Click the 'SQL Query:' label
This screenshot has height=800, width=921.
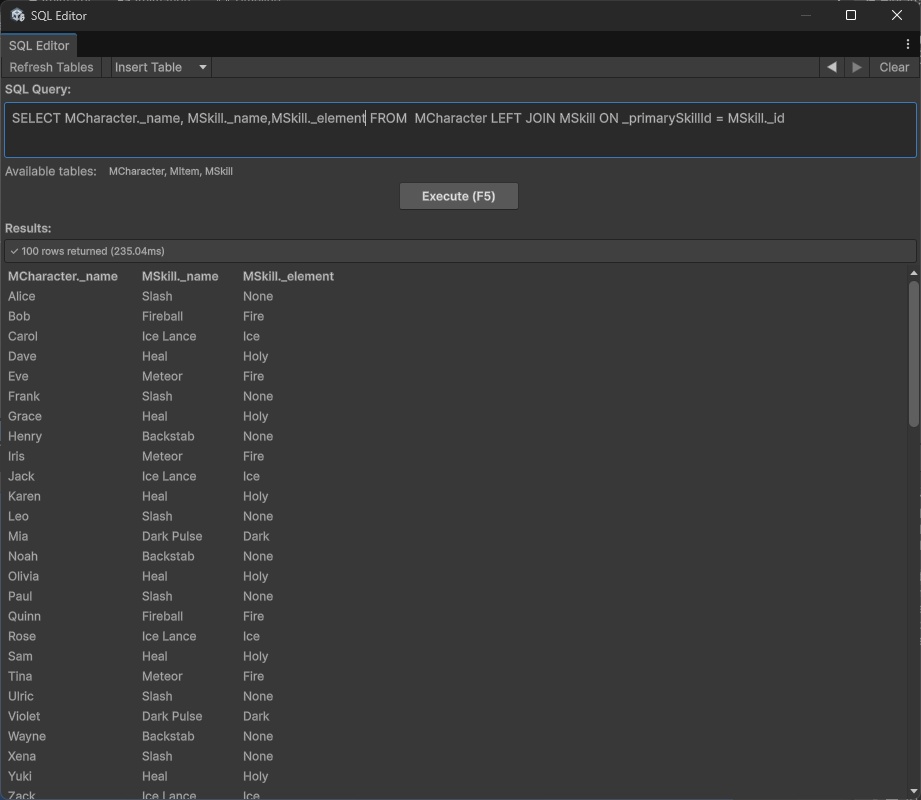pyautogui.click(x=38, y=89)
